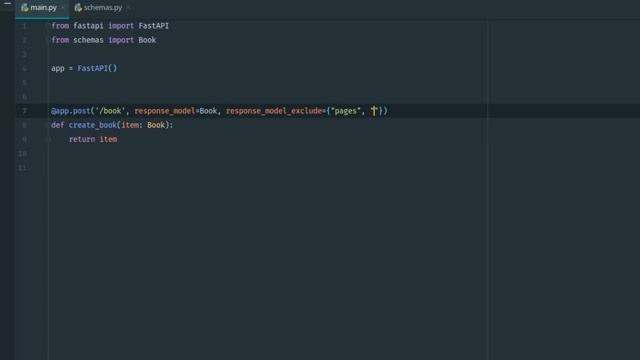Click the "pages" string in the exclude set
This screenshot has width=640, height=360.
pyautogui.click(x=345, y=111)
